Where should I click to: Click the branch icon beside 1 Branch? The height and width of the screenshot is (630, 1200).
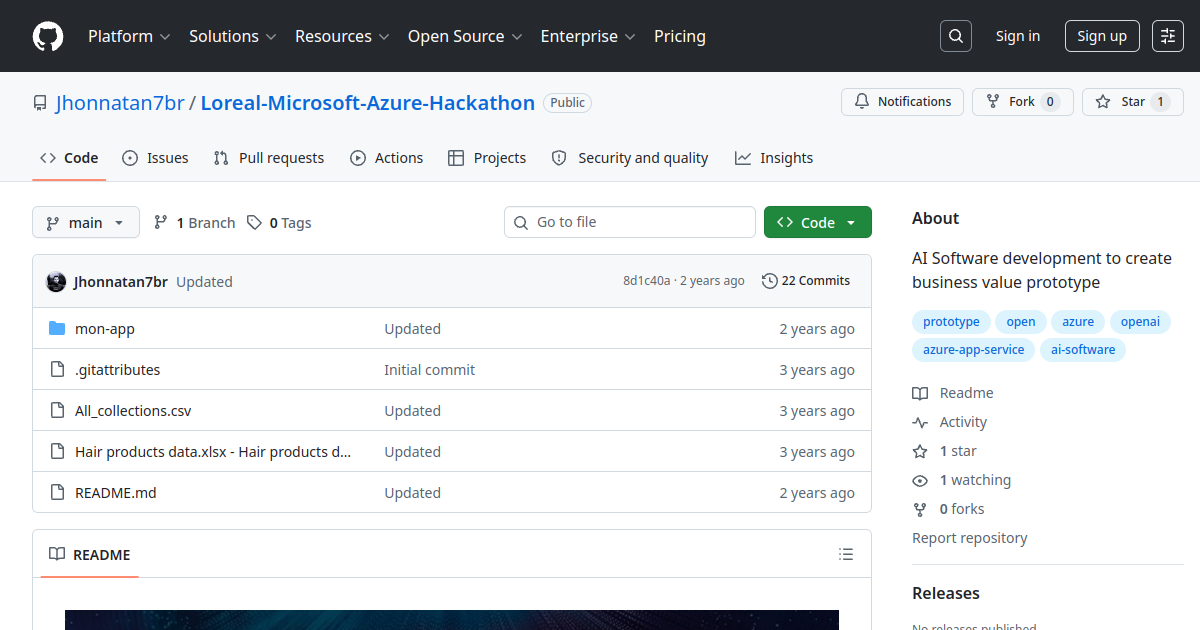(x=160, y=223)
